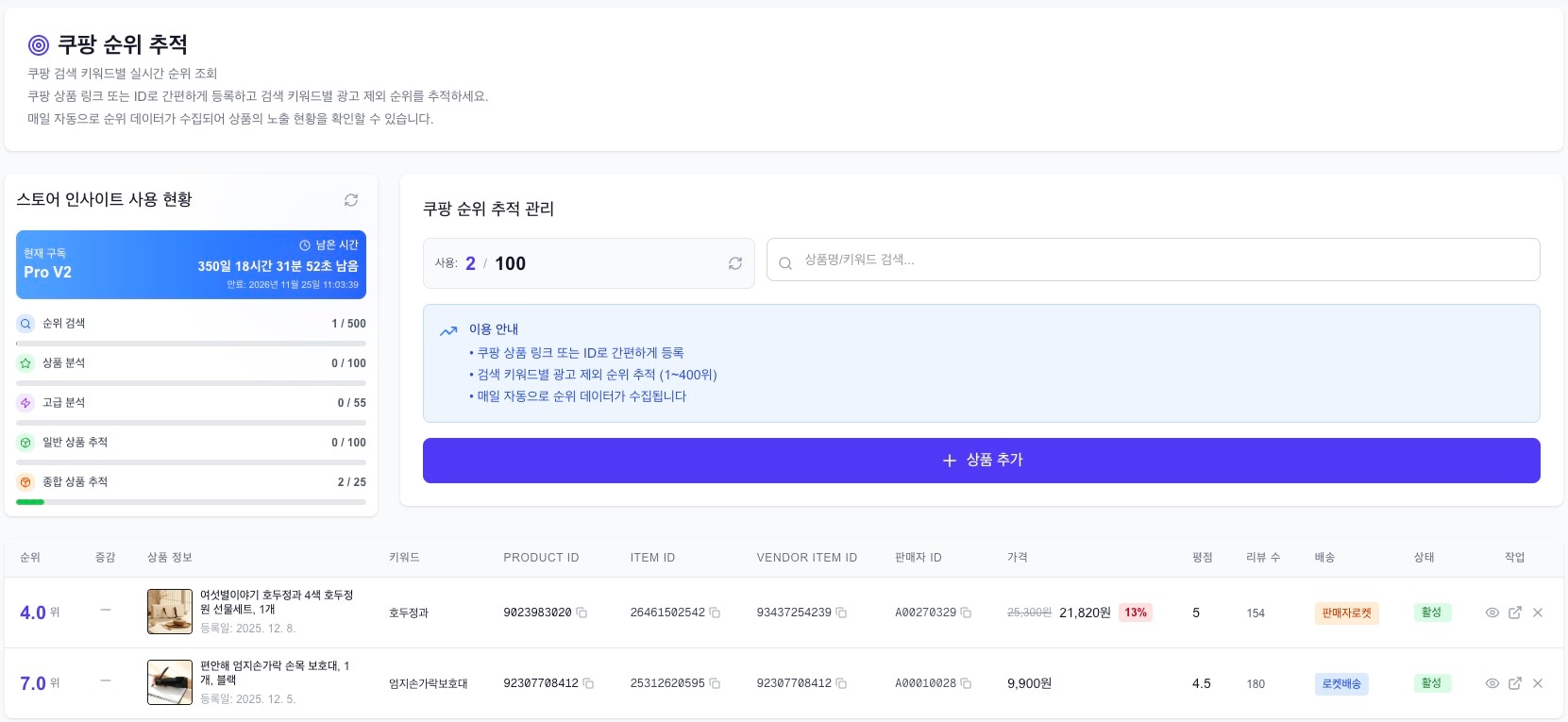Refresh the usage count 2 / 100

734,263
